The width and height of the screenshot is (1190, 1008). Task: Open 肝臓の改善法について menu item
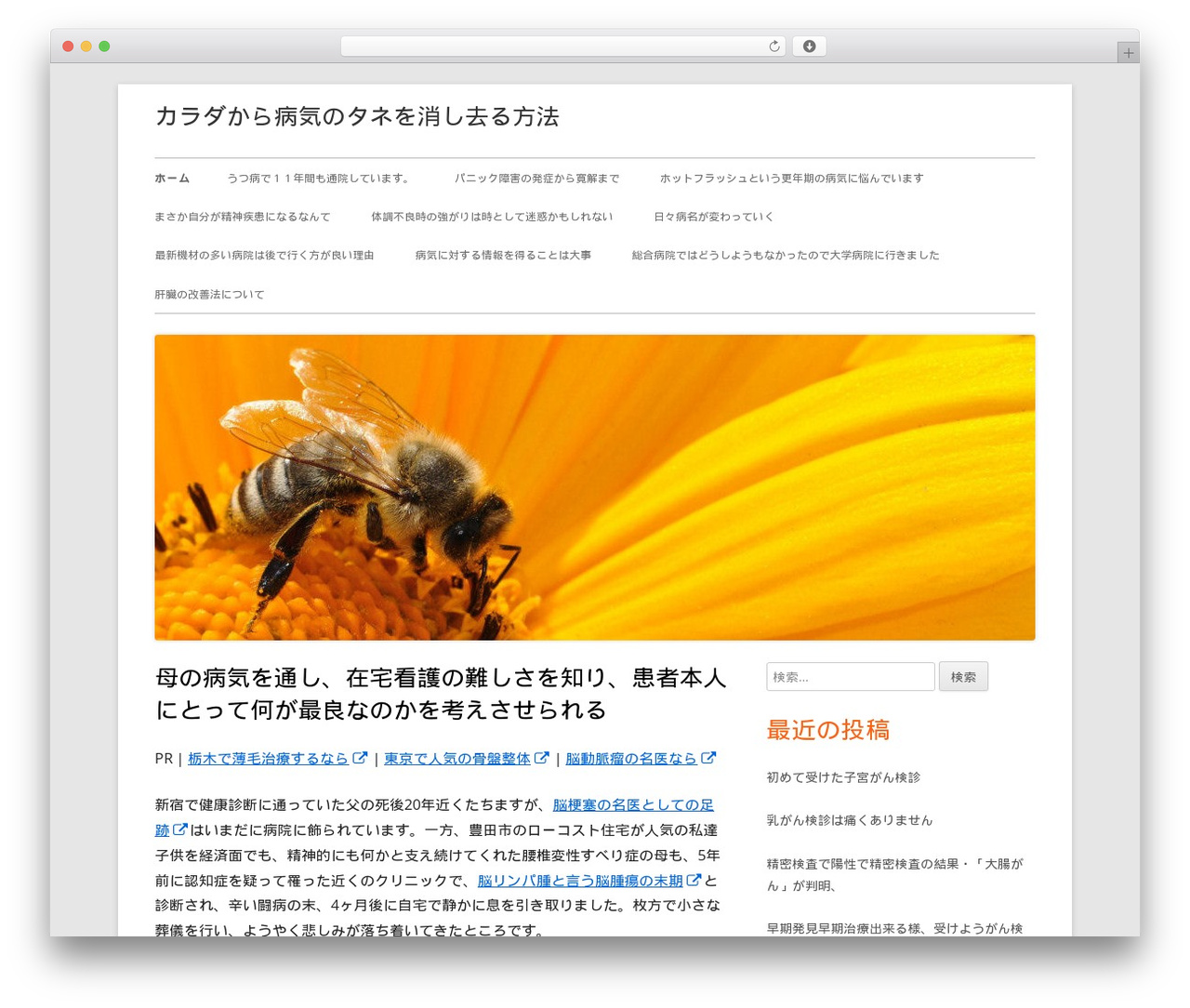(x=209, y=294)
